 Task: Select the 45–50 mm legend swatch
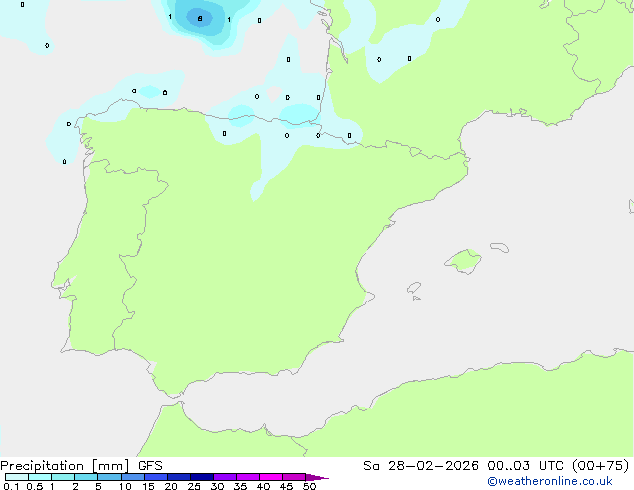(x=294, y=477)
